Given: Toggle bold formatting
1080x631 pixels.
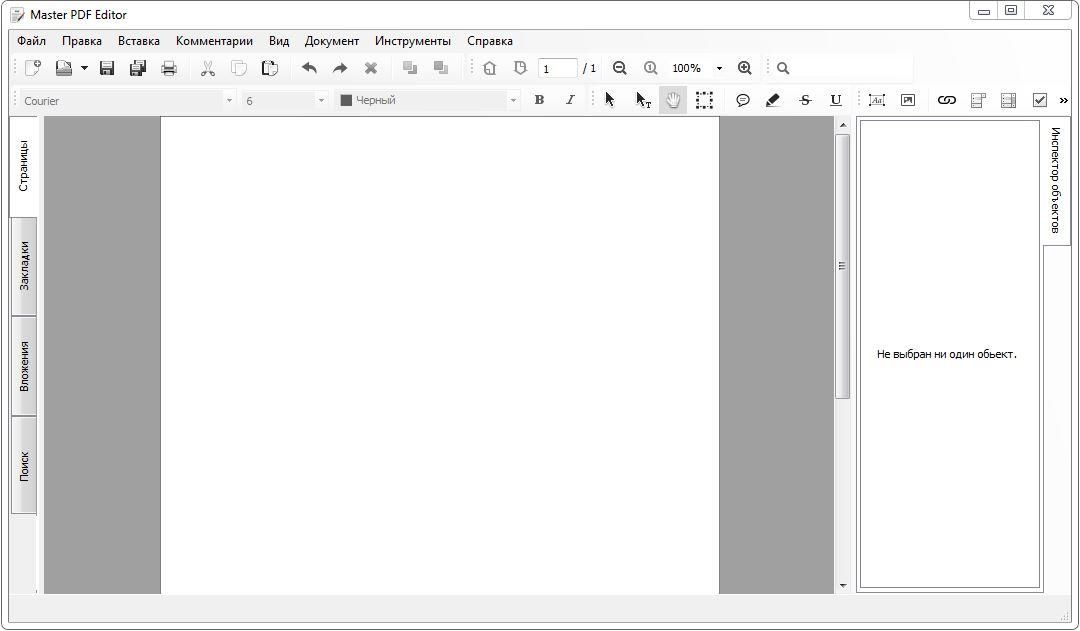Looking at the screenshot, I should point(539,100).
